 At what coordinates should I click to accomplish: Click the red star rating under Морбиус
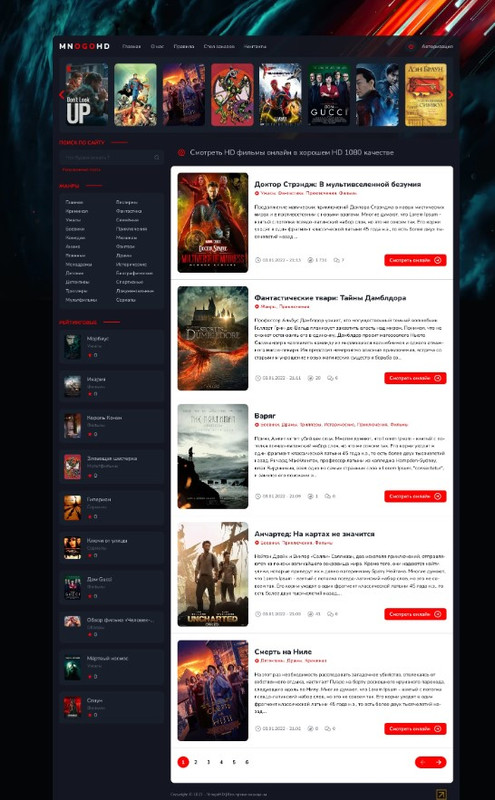[x=90, y=355]
